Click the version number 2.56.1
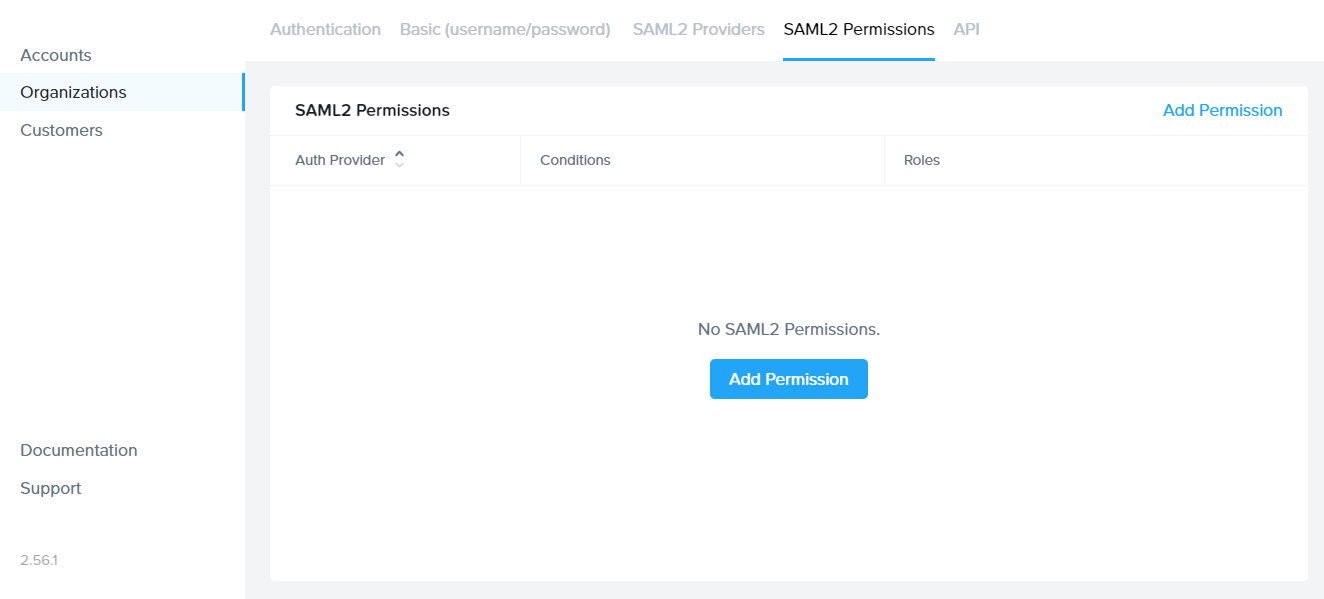 (39, 560)
